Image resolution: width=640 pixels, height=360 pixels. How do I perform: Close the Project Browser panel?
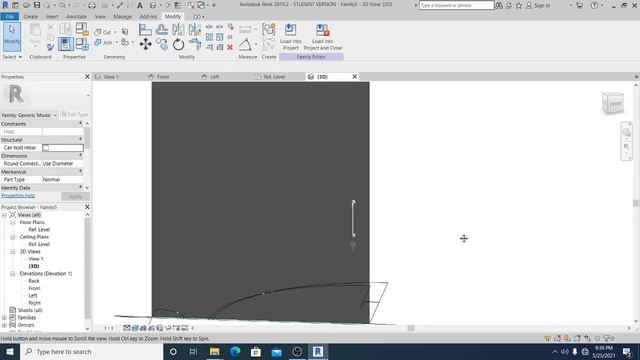[x=87, y=207]
